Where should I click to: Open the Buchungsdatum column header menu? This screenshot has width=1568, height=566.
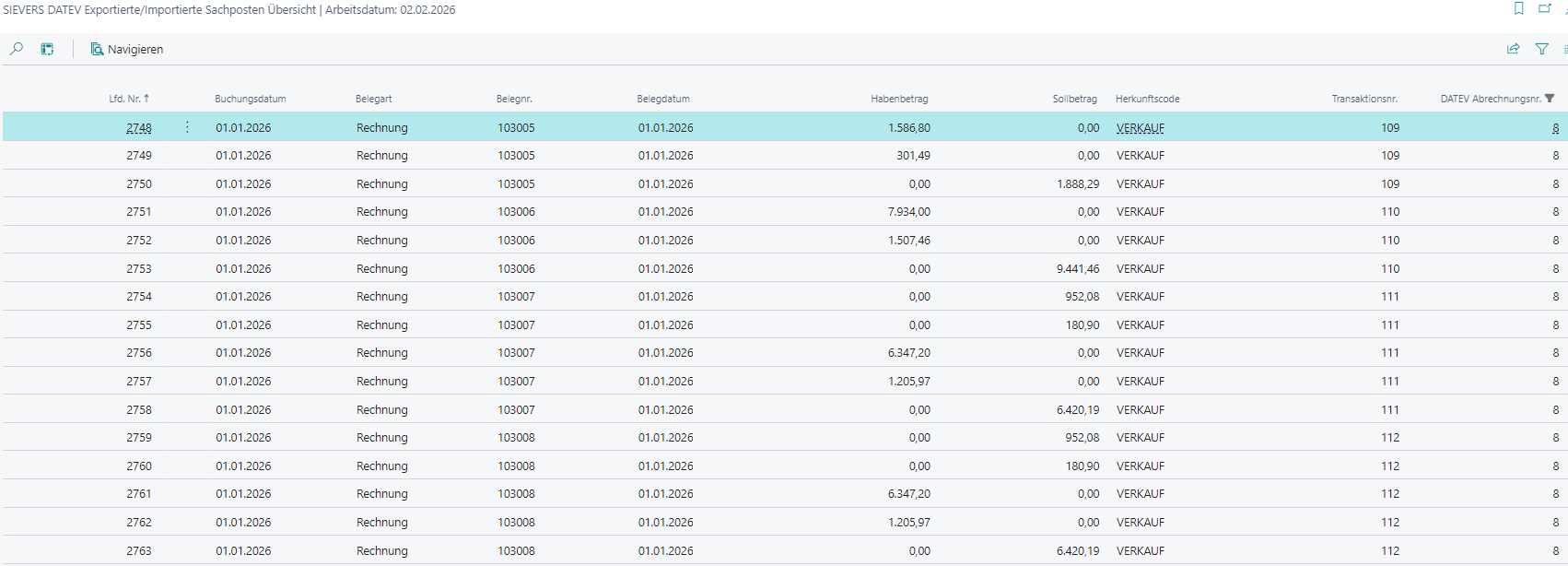(251, 99)
